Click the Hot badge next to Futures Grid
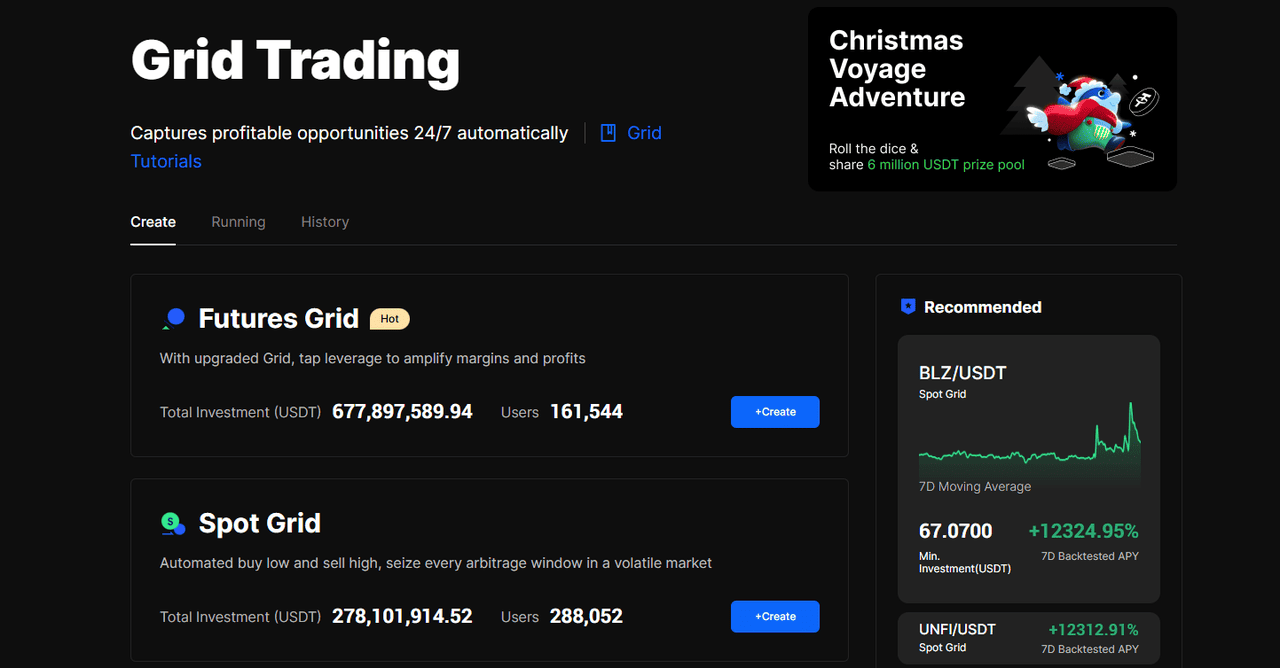The width and height of the screenshot is (1280, 668). [x=389, y=319]
